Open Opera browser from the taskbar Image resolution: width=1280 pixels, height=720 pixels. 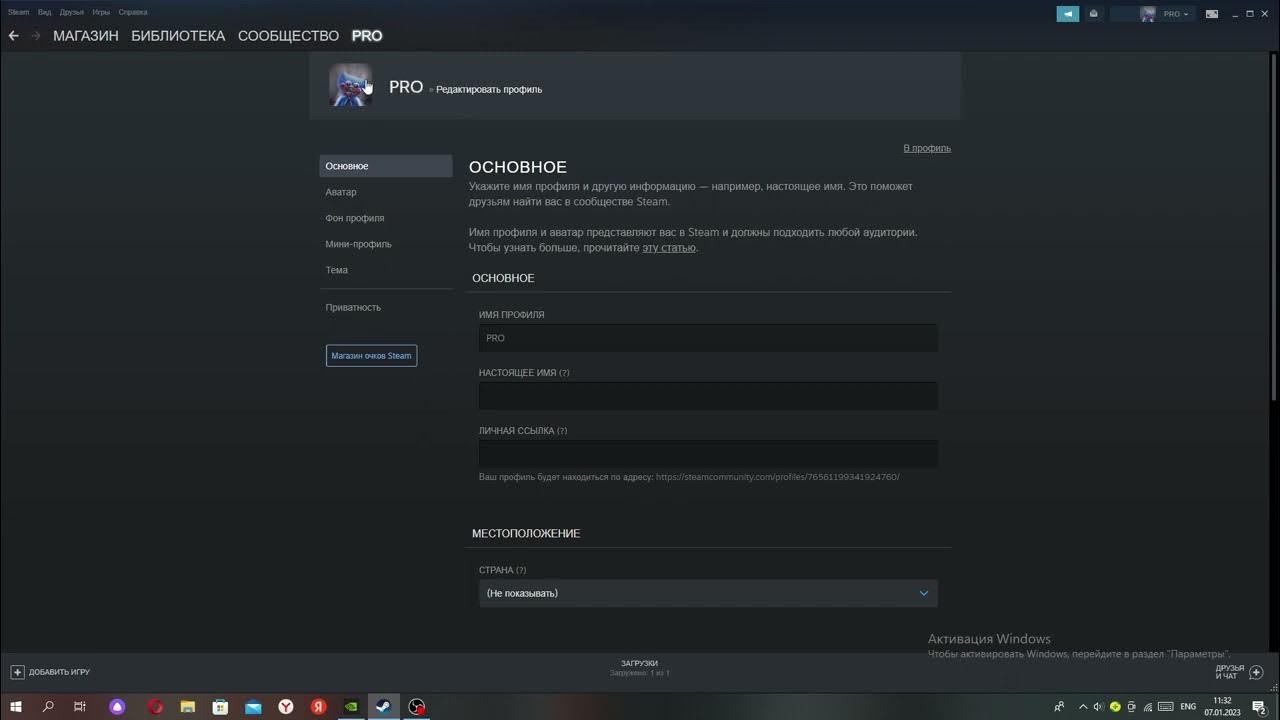click(x=155, y=707)
